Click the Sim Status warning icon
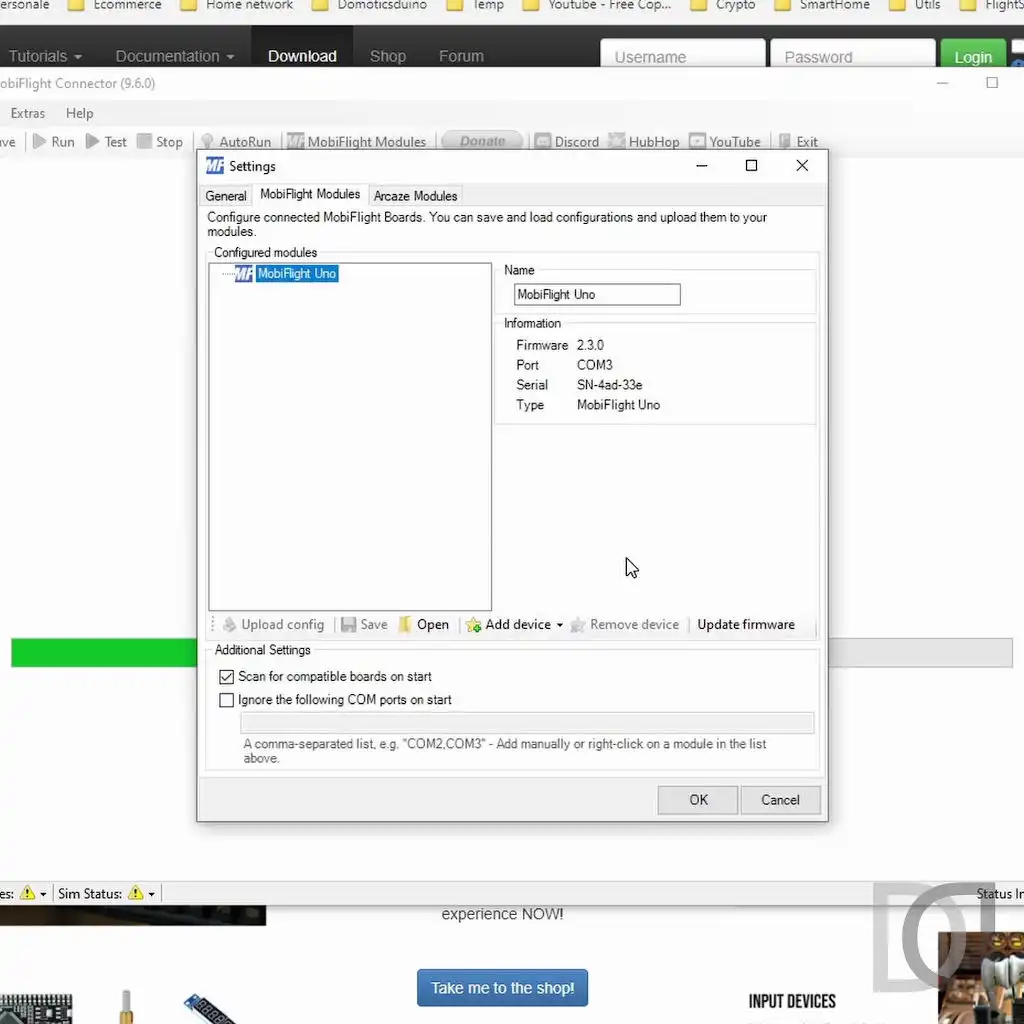 pyautogui.click(x=136, y=893)
